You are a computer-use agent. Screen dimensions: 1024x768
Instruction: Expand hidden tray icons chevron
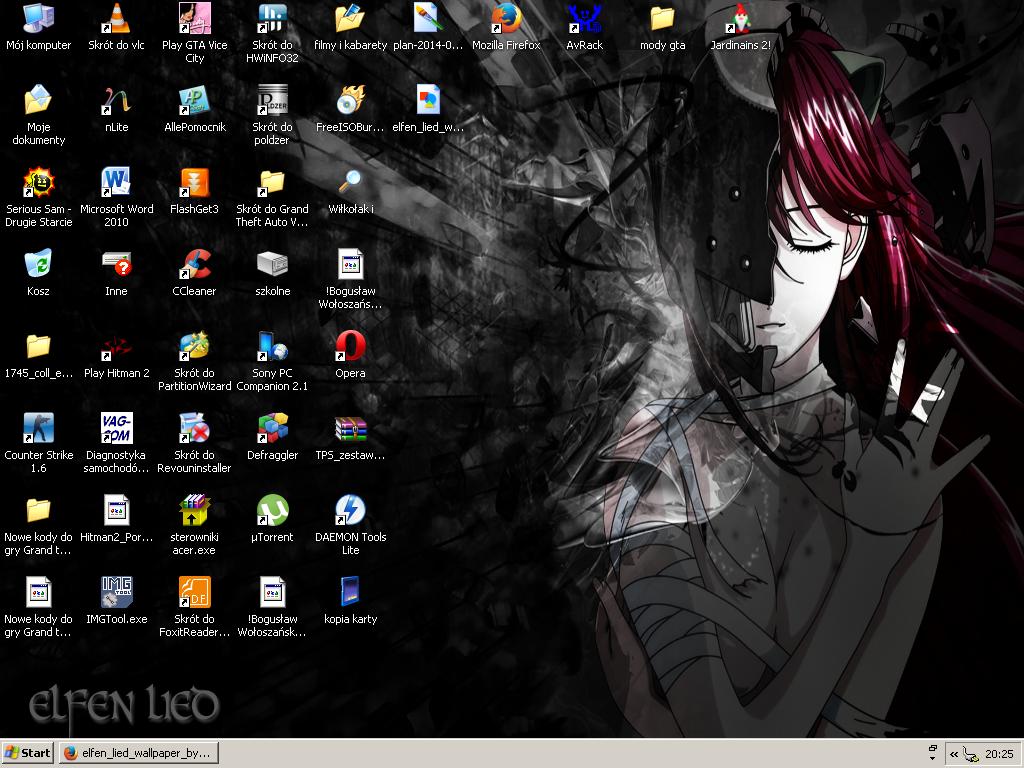(954, 754)
